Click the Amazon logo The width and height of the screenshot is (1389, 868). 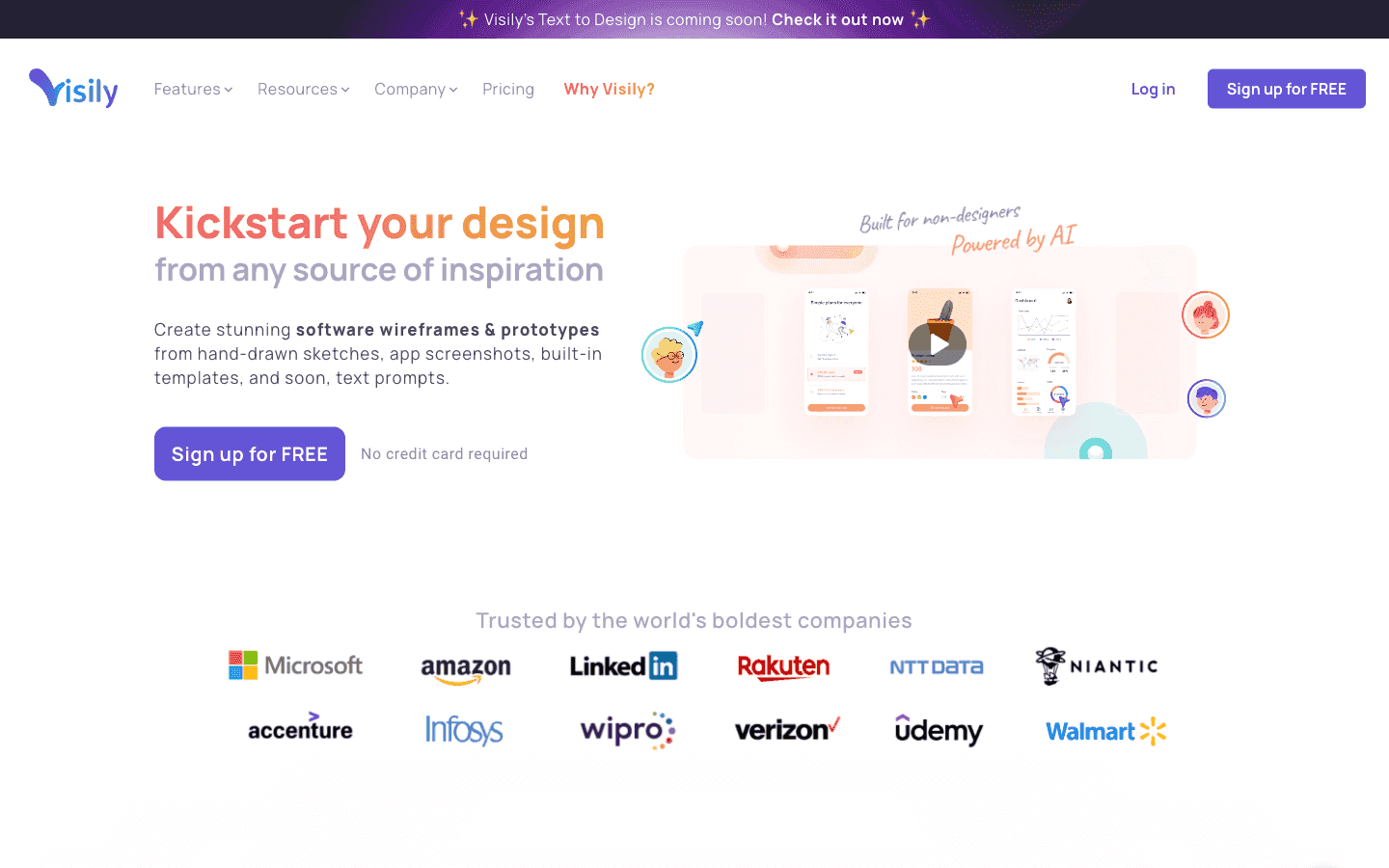tap(466, 669)
